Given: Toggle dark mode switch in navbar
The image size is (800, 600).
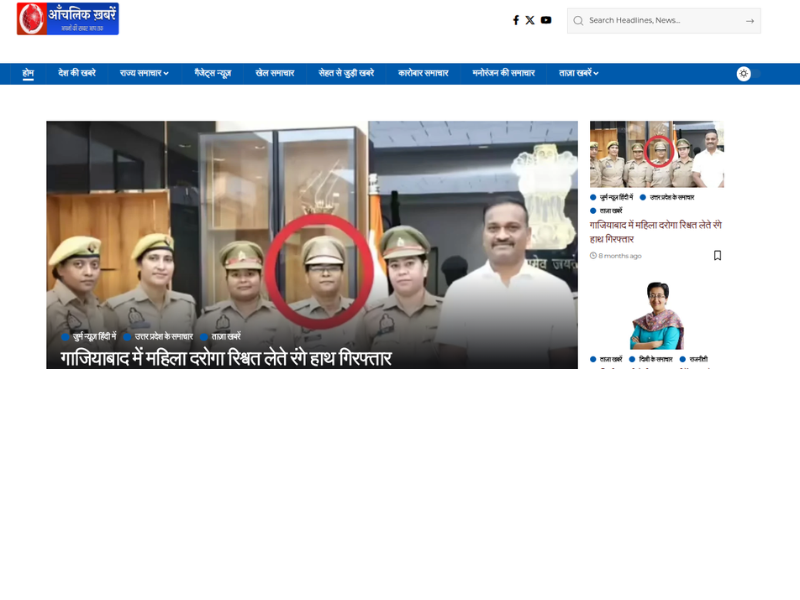Looking at the screenshot, I should point(748,74).
